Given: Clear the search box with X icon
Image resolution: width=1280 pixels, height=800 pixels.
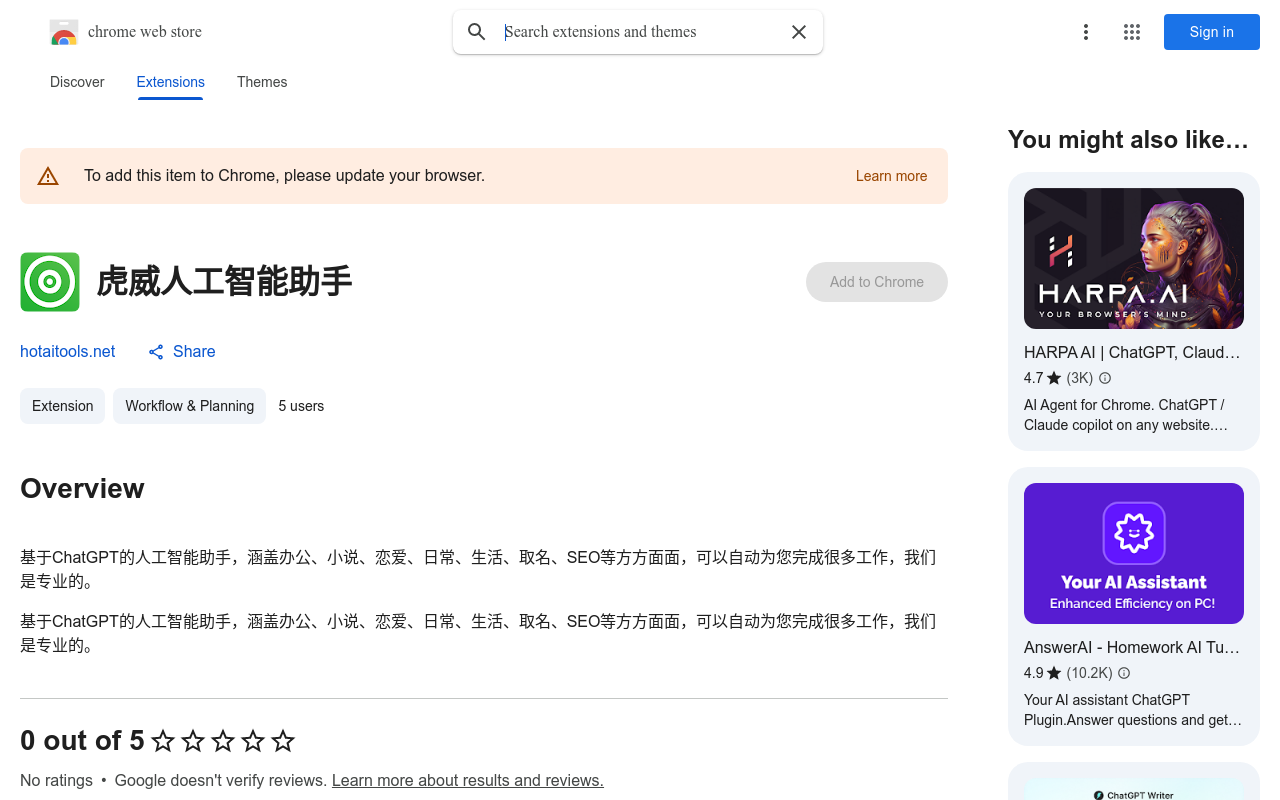Looking at the screenshot, I should point(799,32).
